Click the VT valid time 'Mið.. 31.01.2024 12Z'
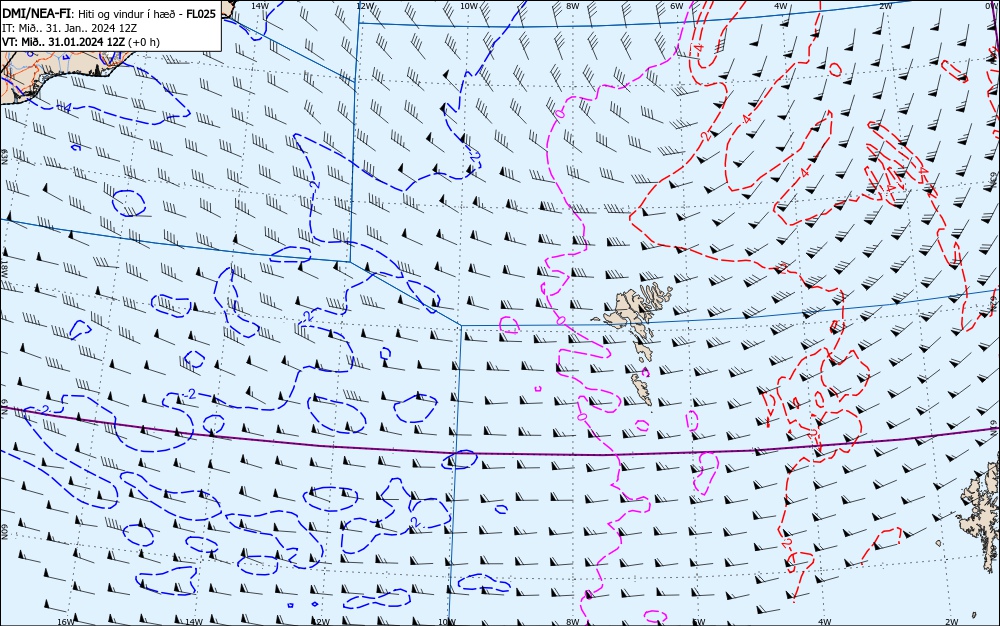Image resolution: width=1000 pixels, height=626 pixels. click(x=64, y=42)
